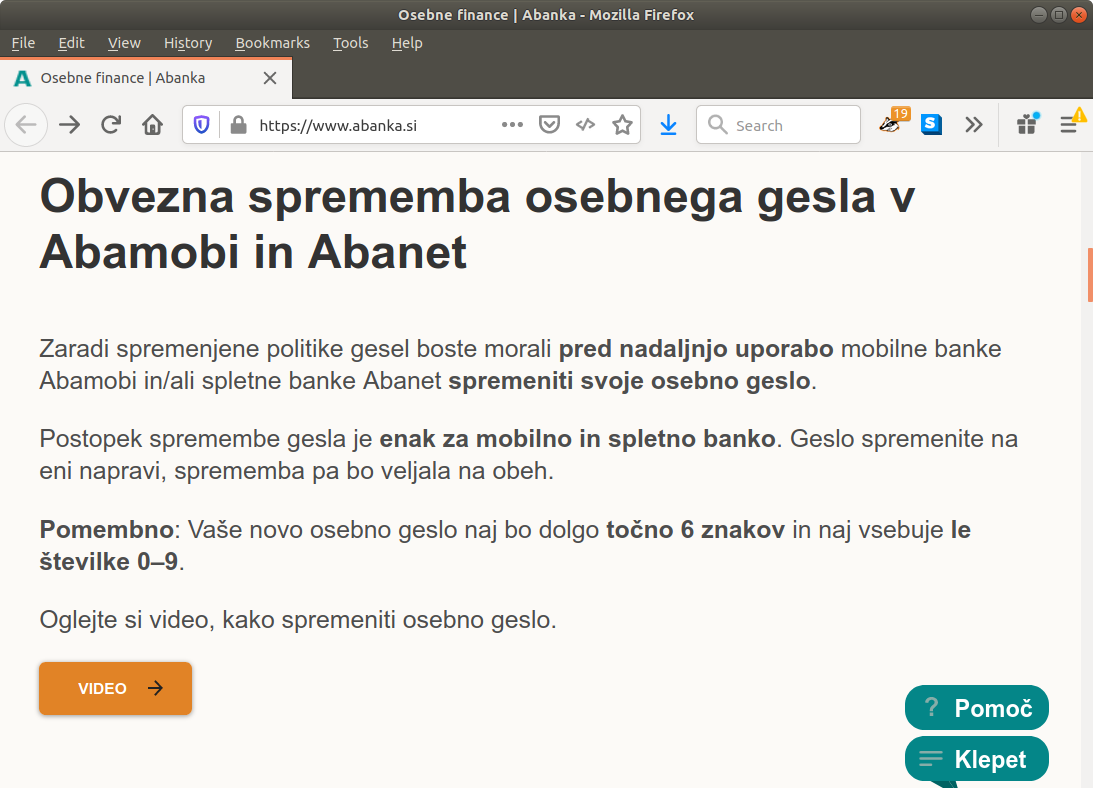Open the History menu

pos(188,43)
